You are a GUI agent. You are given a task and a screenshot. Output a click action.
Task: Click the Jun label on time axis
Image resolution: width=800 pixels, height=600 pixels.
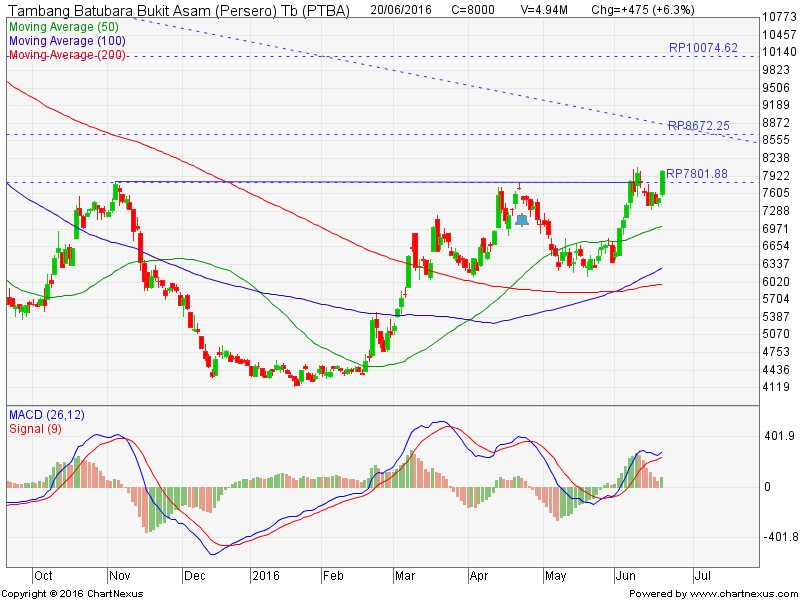[626, 576]
